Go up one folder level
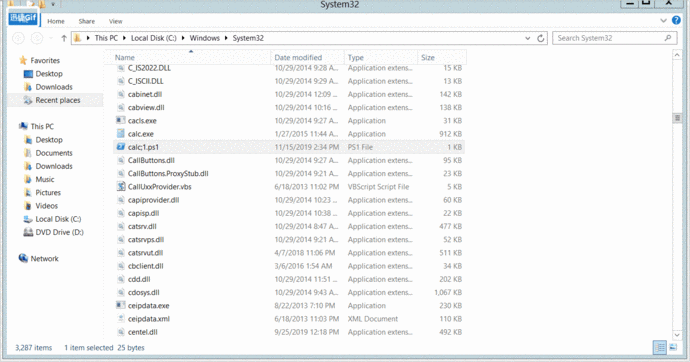The height and width of the screenshot is (362, 690). [64, 38]
